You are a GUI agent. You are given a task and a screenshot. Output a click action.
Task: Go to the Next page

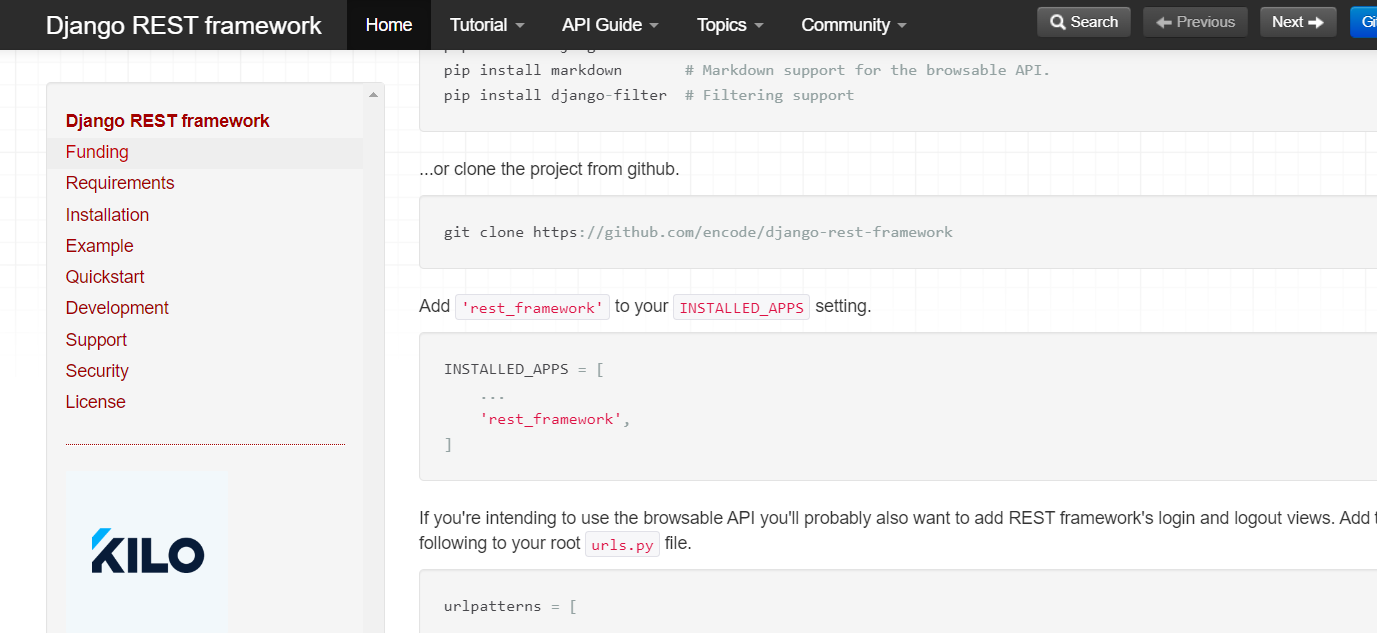[1298, 22]
